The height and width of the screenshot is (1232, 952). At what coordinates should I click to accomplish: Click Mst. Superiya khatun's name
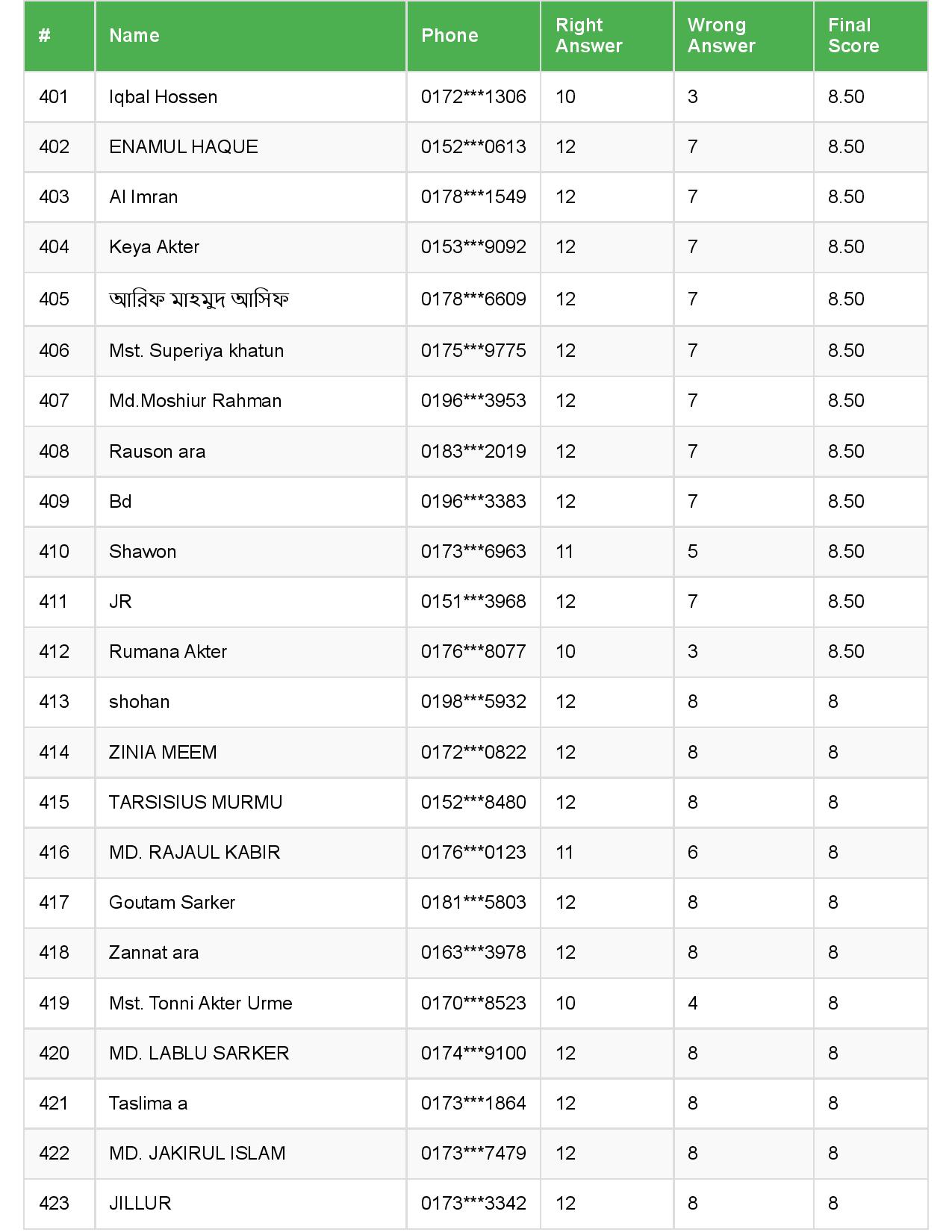click(x=196, y=351)
